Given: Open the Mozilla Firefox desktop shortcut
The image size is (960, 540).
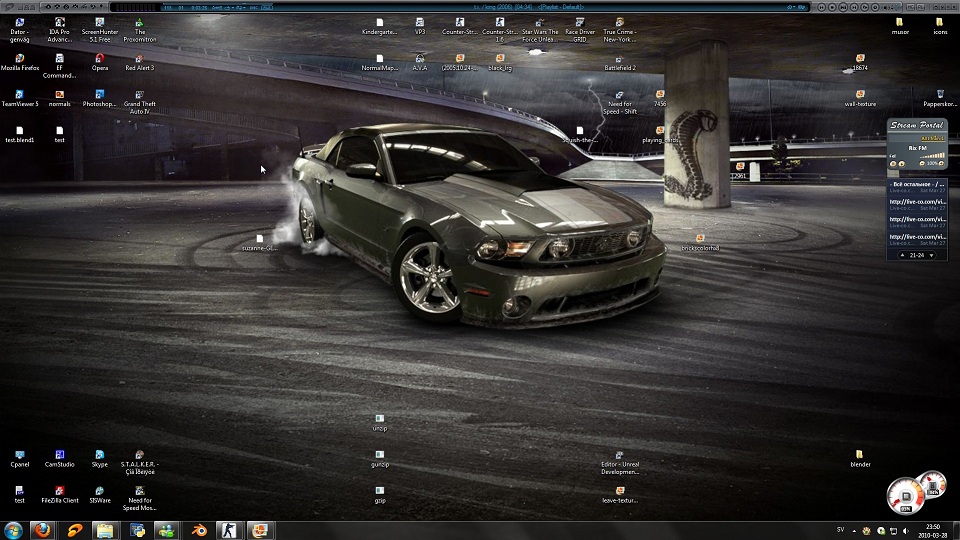Looking at the screenshot, I should (20, 58).
